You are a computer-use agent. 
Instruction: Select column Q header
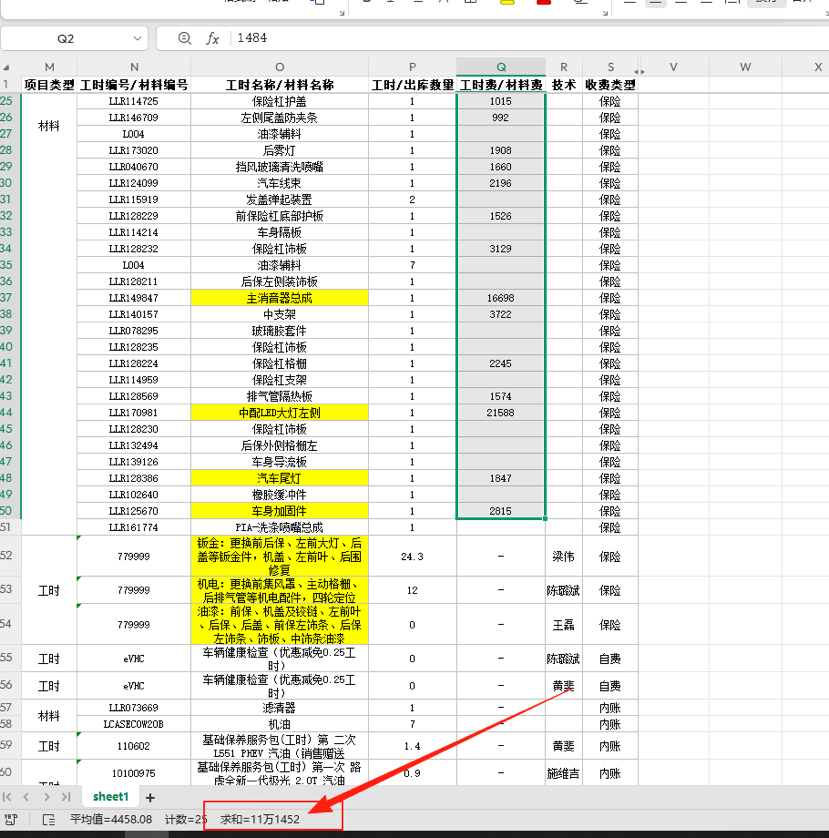[x=501, y=67]
